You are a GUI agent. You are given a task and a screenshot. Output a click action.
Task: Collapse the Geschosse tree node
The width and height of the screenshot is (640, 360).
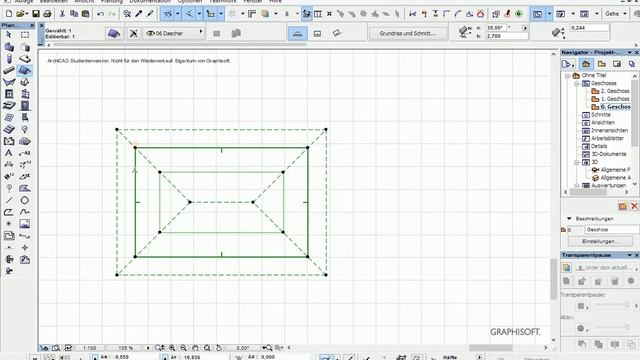[x=577, y=83]
